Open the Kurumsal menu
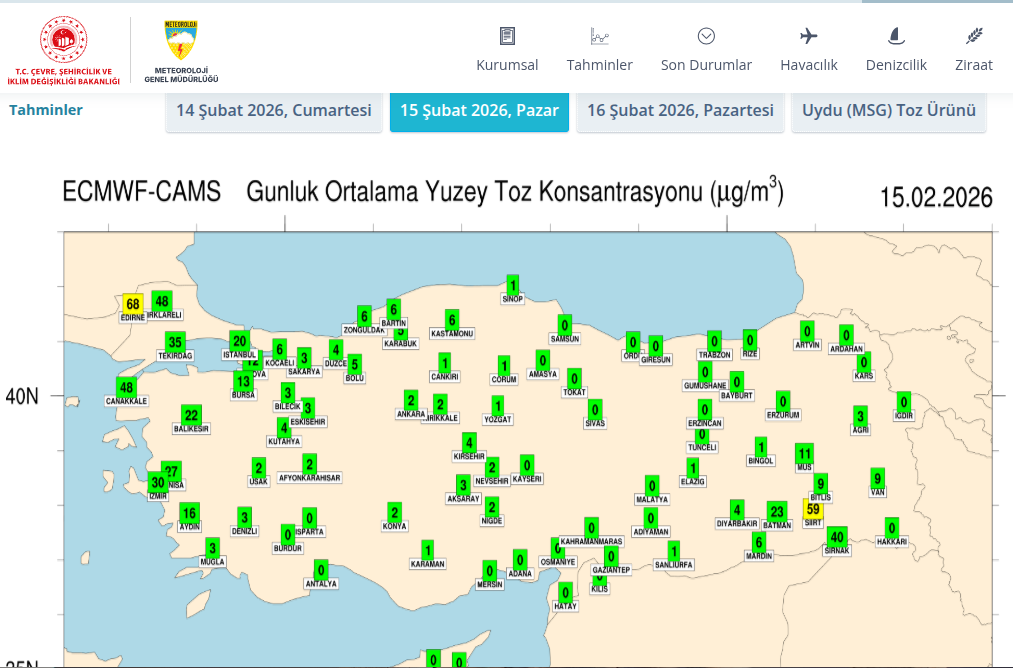 (x=507, y=65)
